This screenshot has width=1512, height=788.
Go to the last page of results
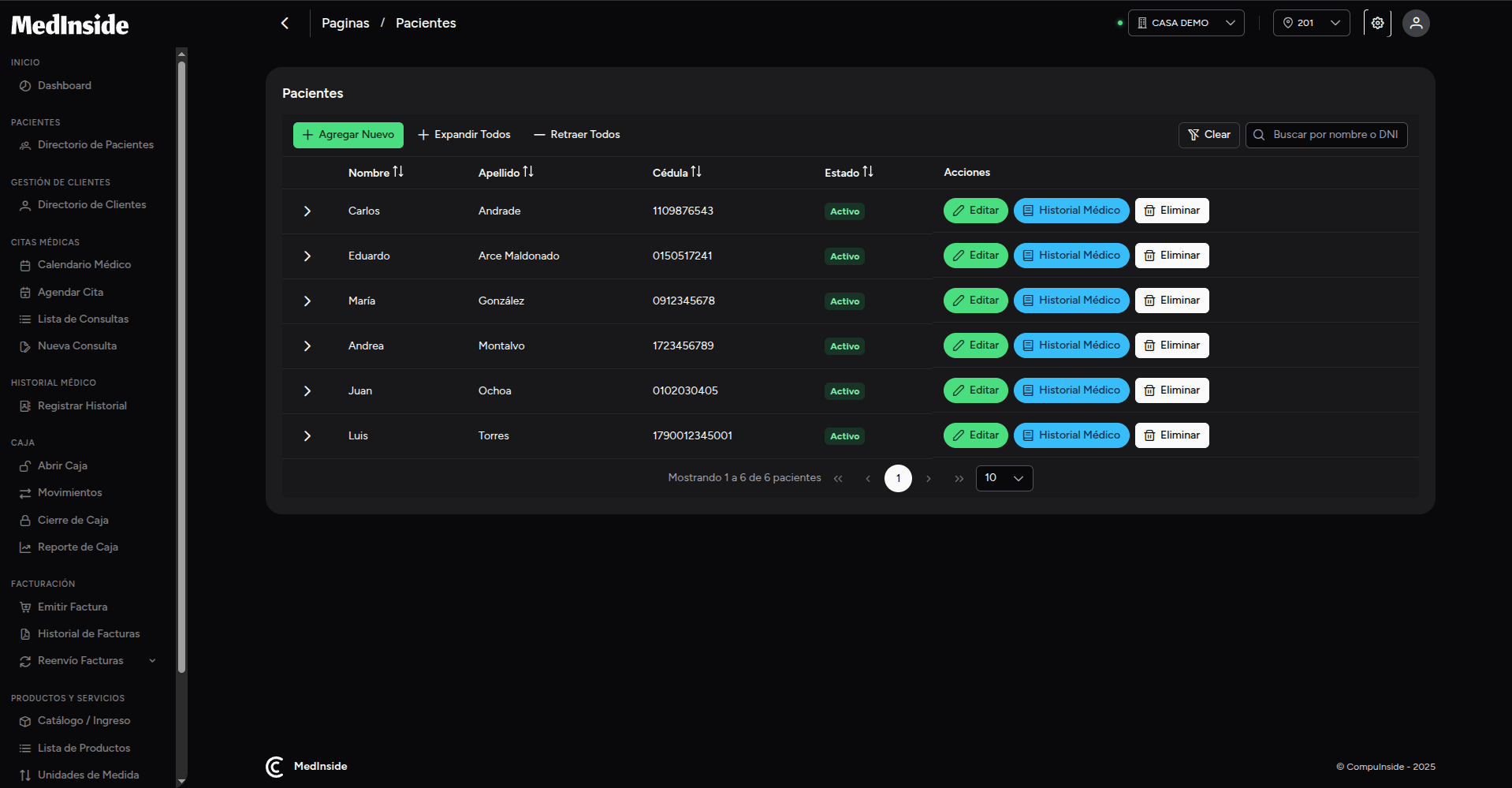[x=959, y=479]
